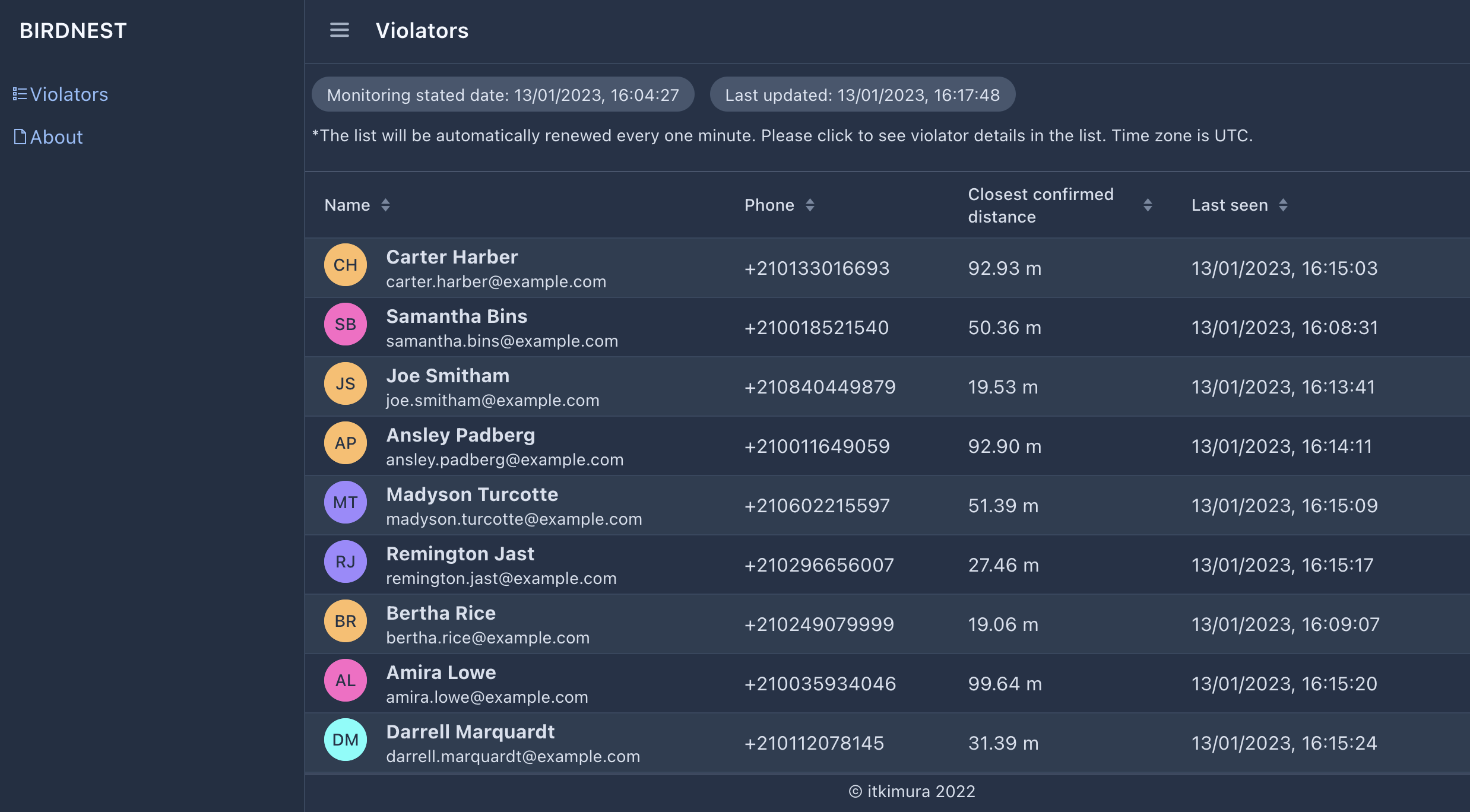Click Carter Harber's CH avatar
Screen dimensions: 1470x812
[345, 265]
